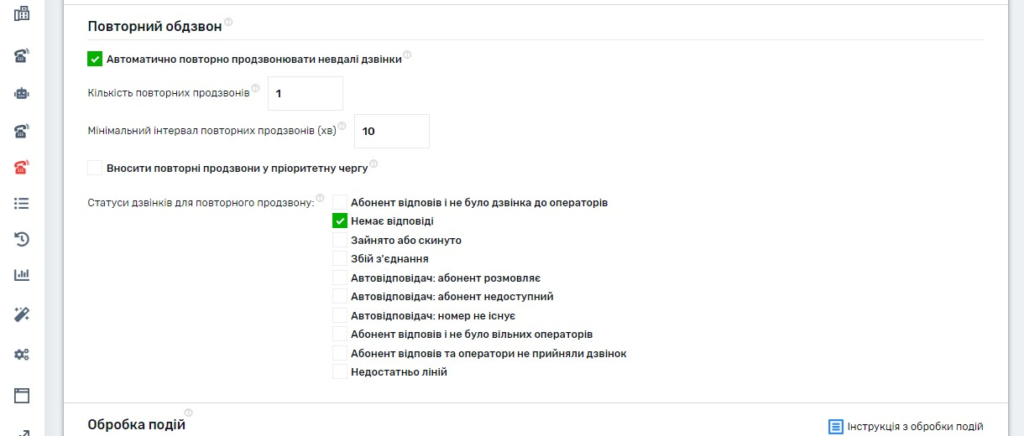Screen dimensions: 1024x436
Task: Click the robot icon in the sidebar
Action: tap(21, 93)
